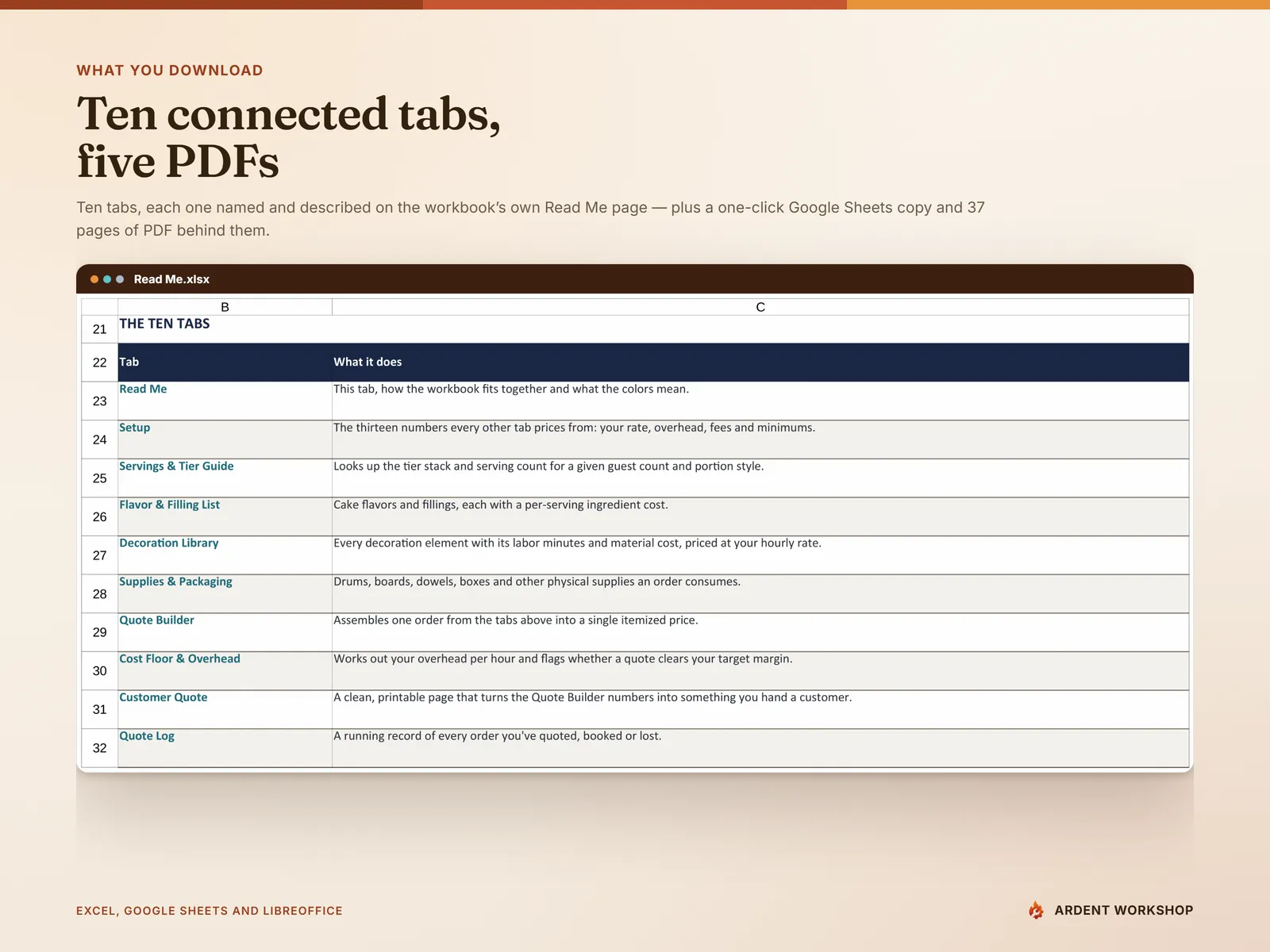Open the Setup tab link
Screen dimensions: 1270x952
(134, 428)
